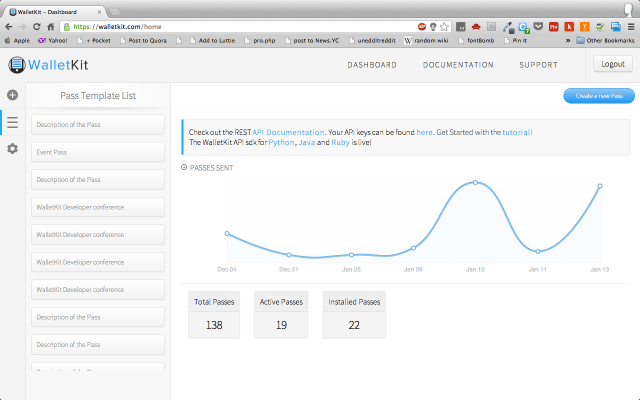Click the unedditreddit bookmark
This screenshot has width=640, height=400.
pyautogui.click(x=372, y=40)
